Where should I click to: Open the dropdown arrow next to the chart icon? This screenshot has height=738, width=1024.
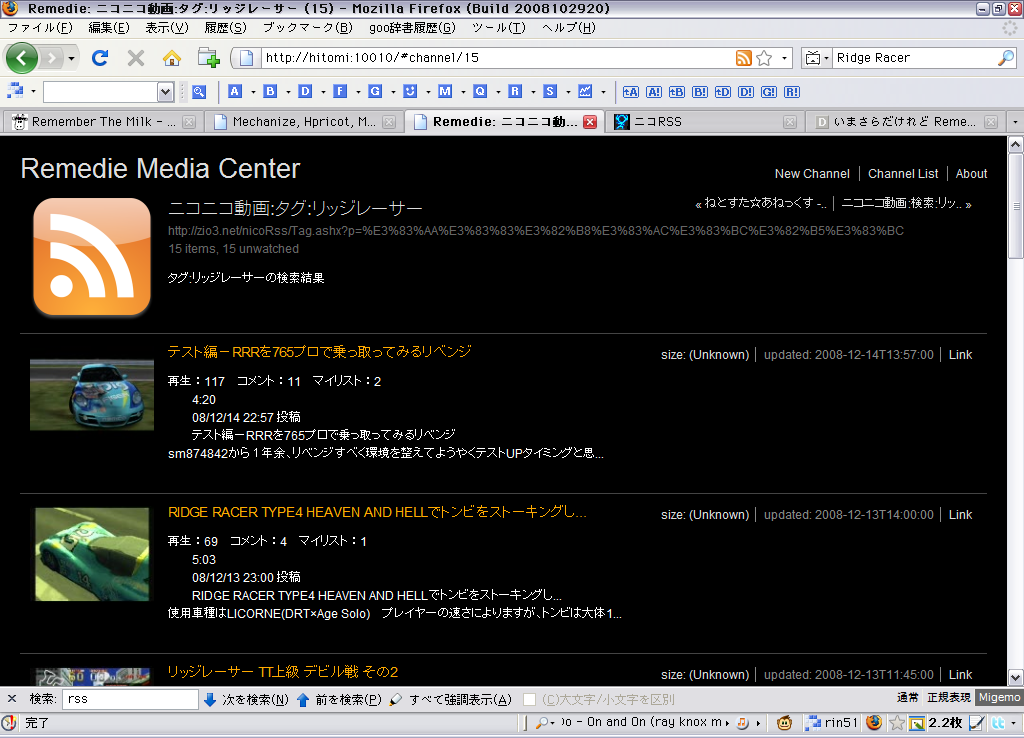click(x=603, y=92)
